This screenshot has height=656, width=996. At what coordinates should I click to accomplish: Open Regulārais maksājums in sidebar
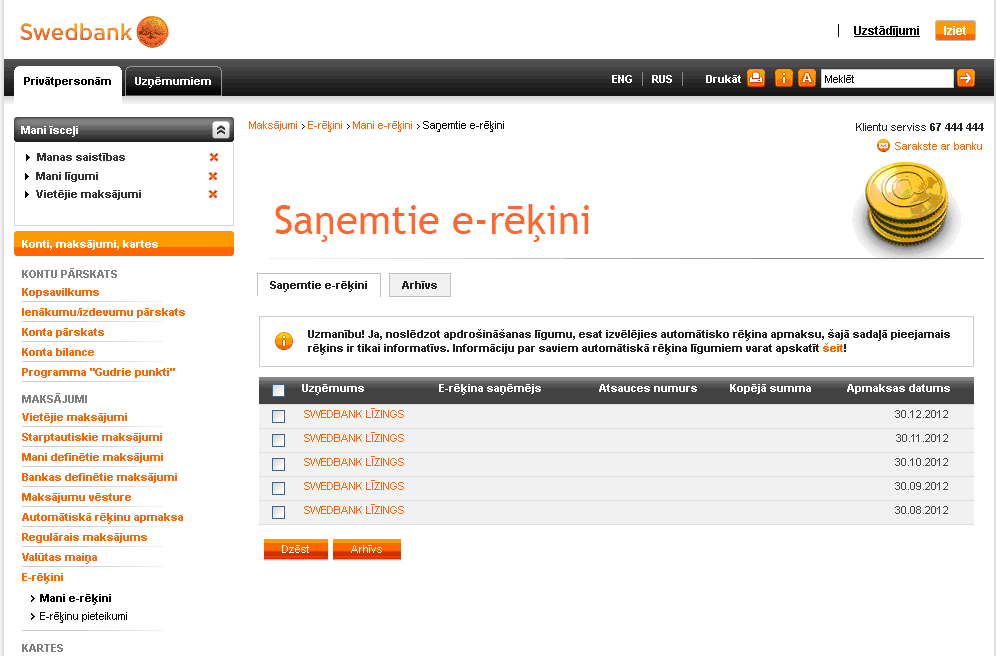84,537
